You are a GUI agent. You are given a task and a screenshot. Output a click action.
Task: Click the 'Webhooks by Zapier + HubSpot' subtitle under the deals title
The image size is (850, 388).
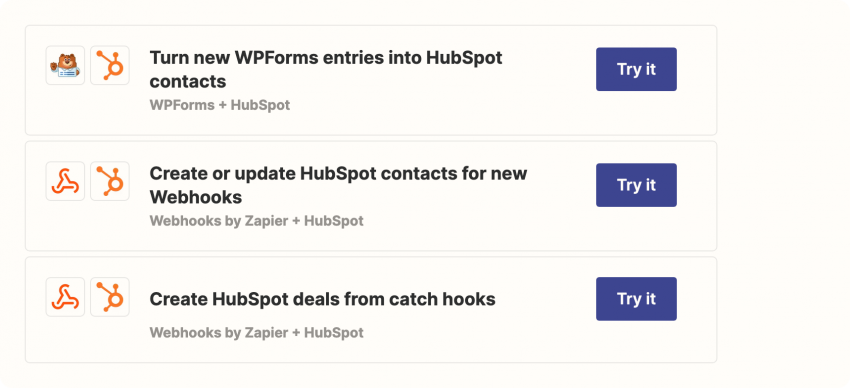(x=256, y=333)
